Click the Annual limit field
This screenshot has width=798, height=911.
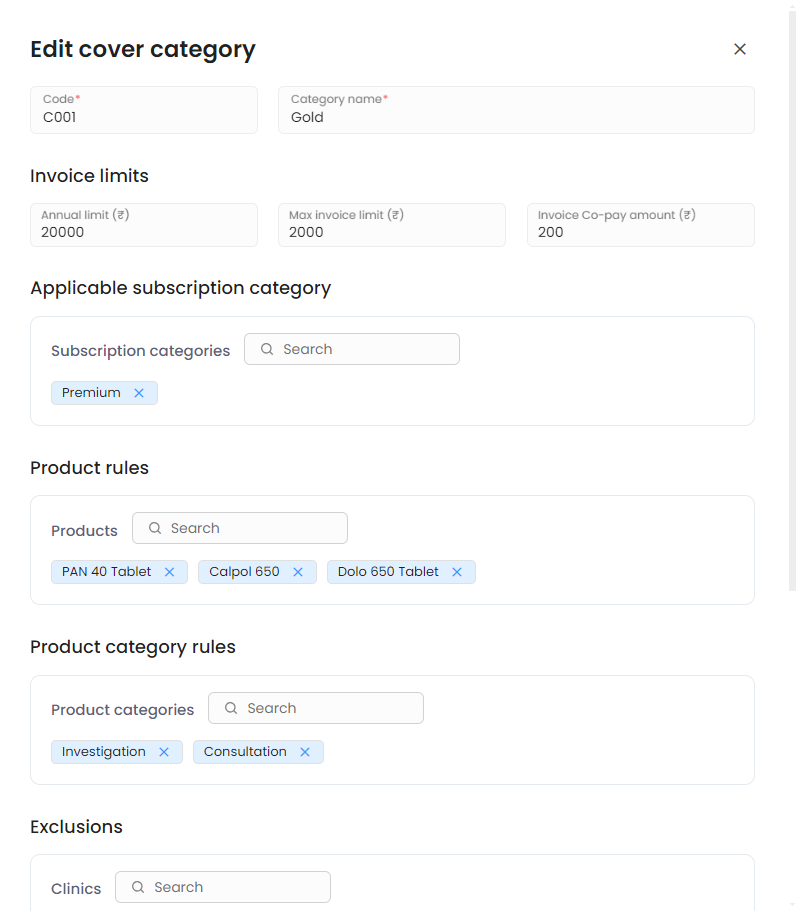(x=144, y=232)
